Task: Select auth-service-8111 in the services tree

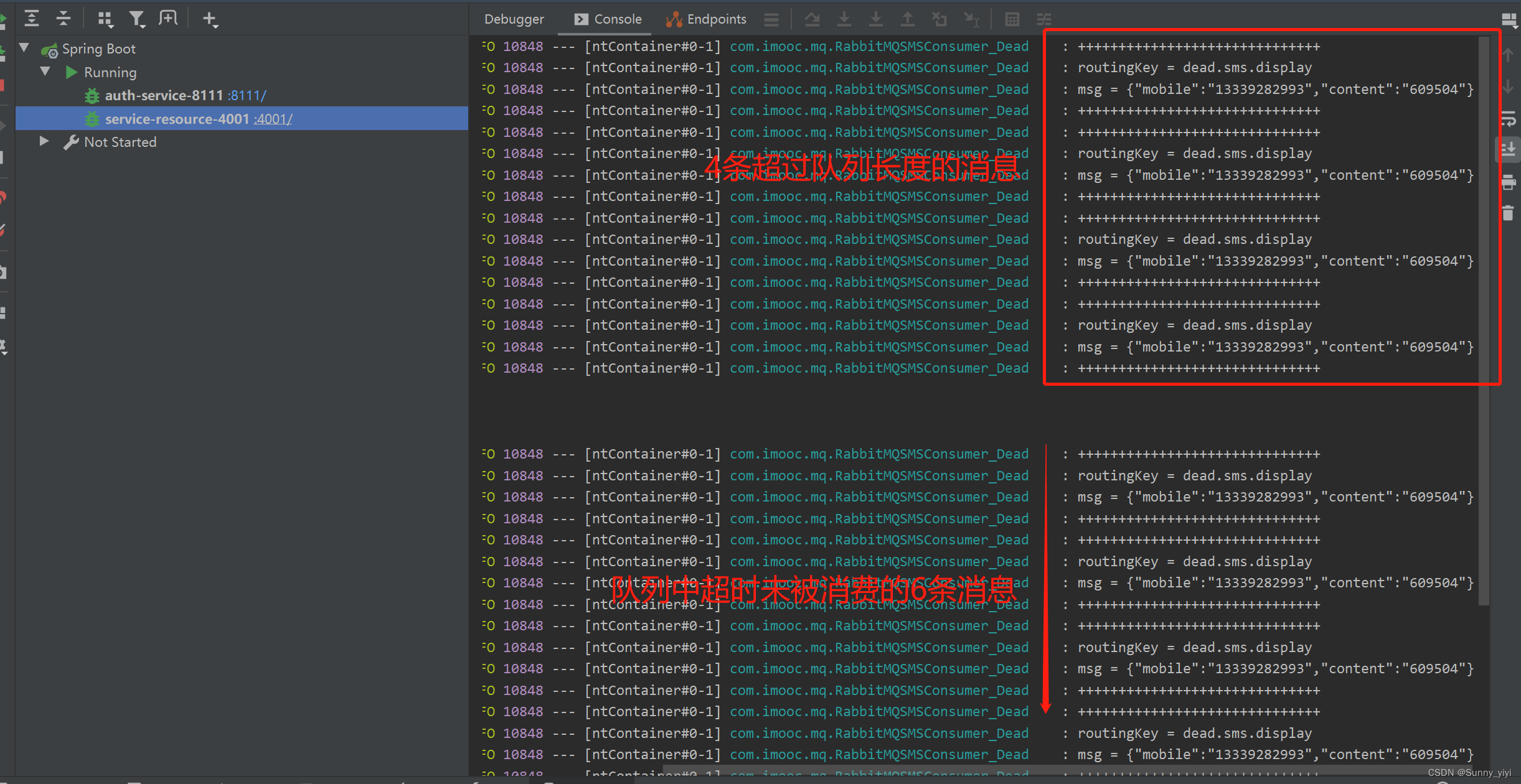Action: pos(164,95)
